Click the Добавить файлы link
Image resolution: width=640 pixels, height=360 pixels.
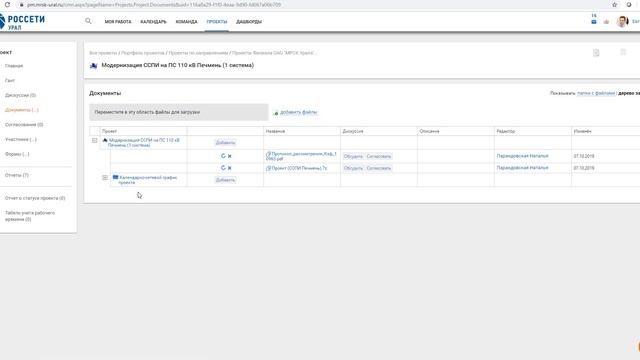(x=298, y=112)
